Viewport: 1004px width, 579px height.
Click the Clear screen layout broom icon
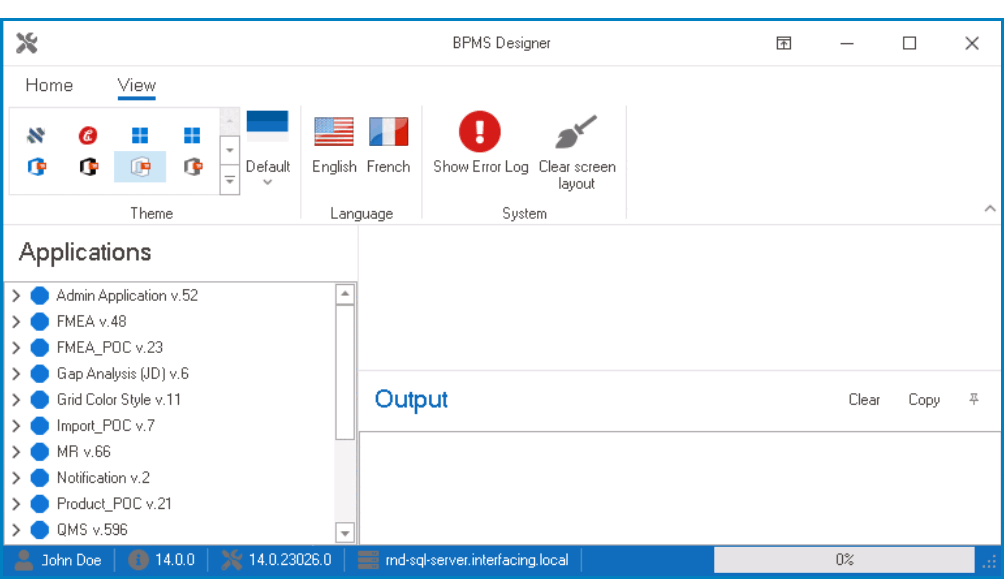point(576,131)
